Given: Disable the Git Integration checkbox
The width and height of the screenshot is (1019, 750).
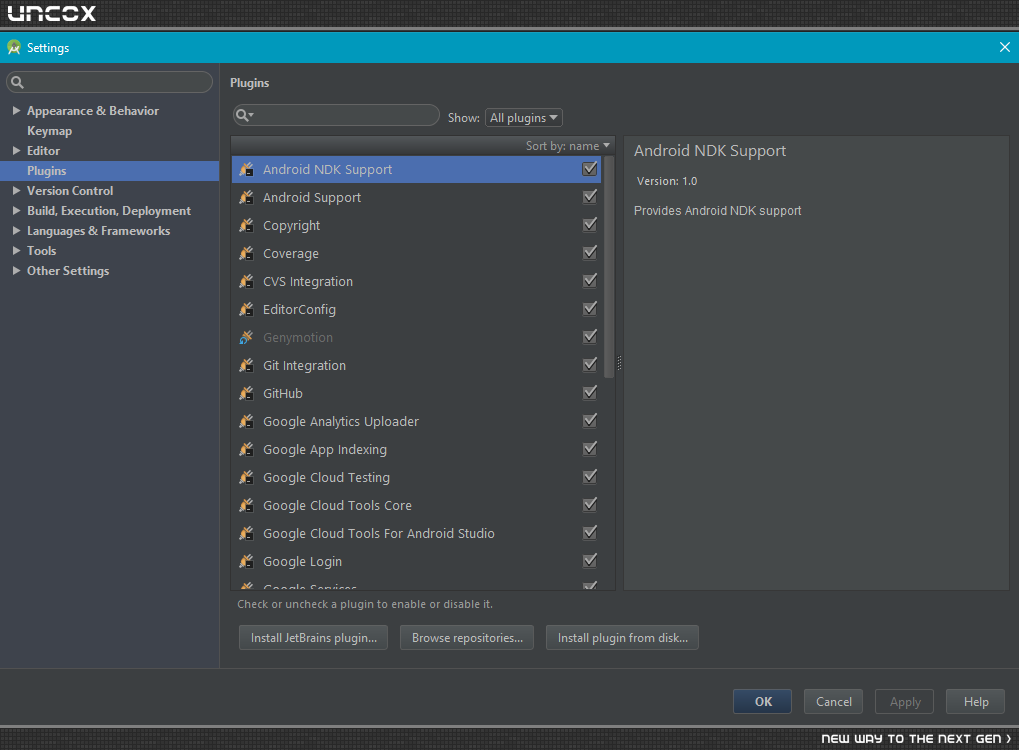Looking at the screenshot, I should coord(589,365).
